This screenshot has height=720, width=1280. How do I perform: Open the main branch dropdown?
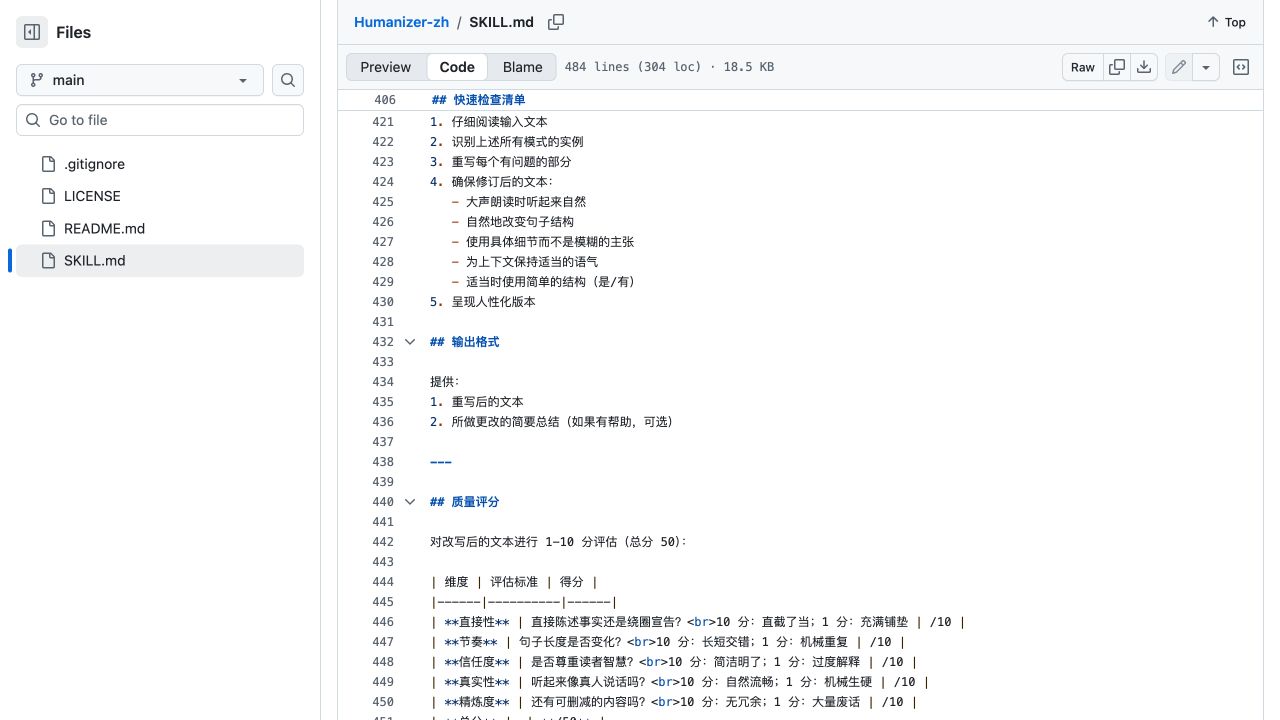pos(140,80)
